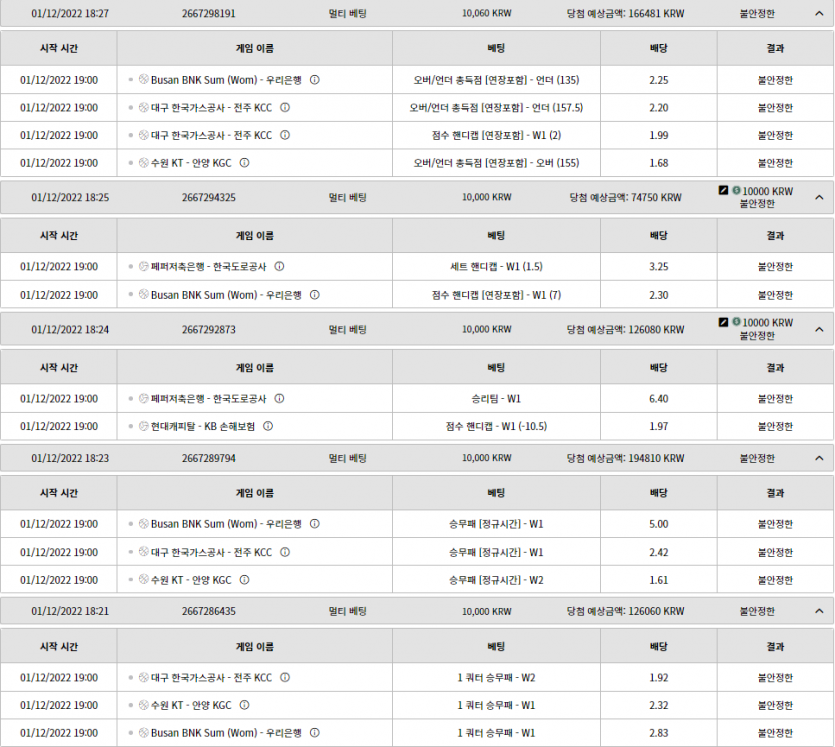Click bet timestamp 01/12/2022 18:21
This screenshot has height=747, width=835.
(x=70, y=611)
